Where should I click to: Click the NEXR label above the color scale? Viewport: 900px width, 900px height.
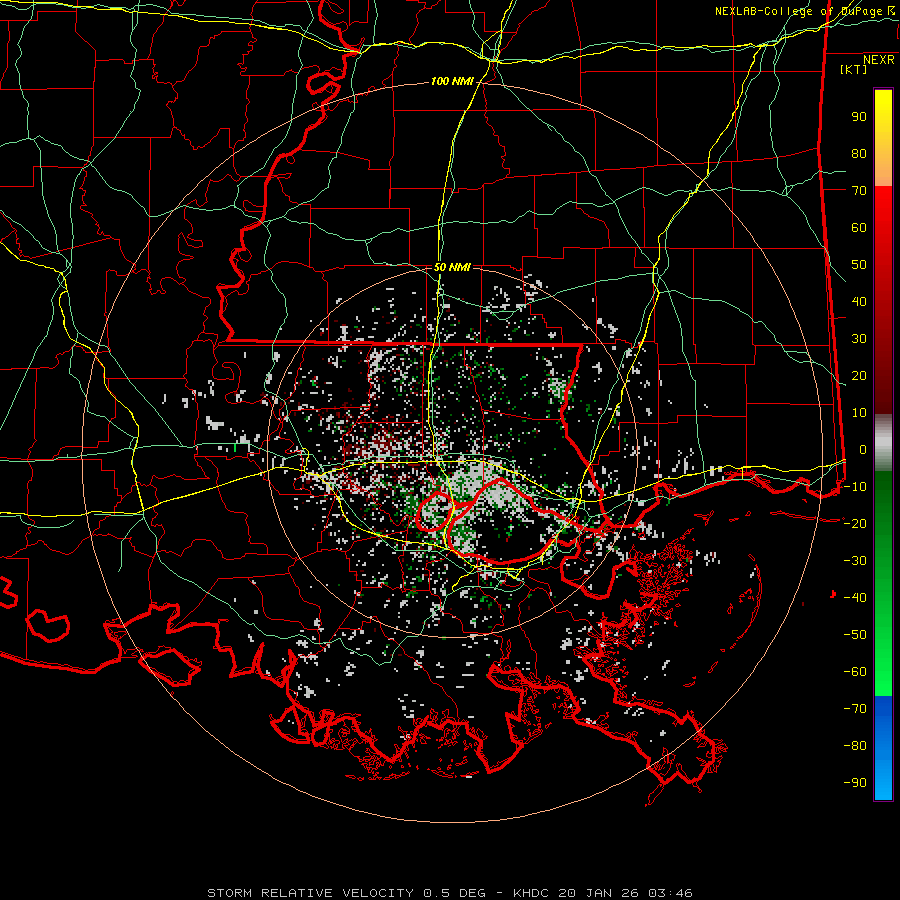pos(879,60)
